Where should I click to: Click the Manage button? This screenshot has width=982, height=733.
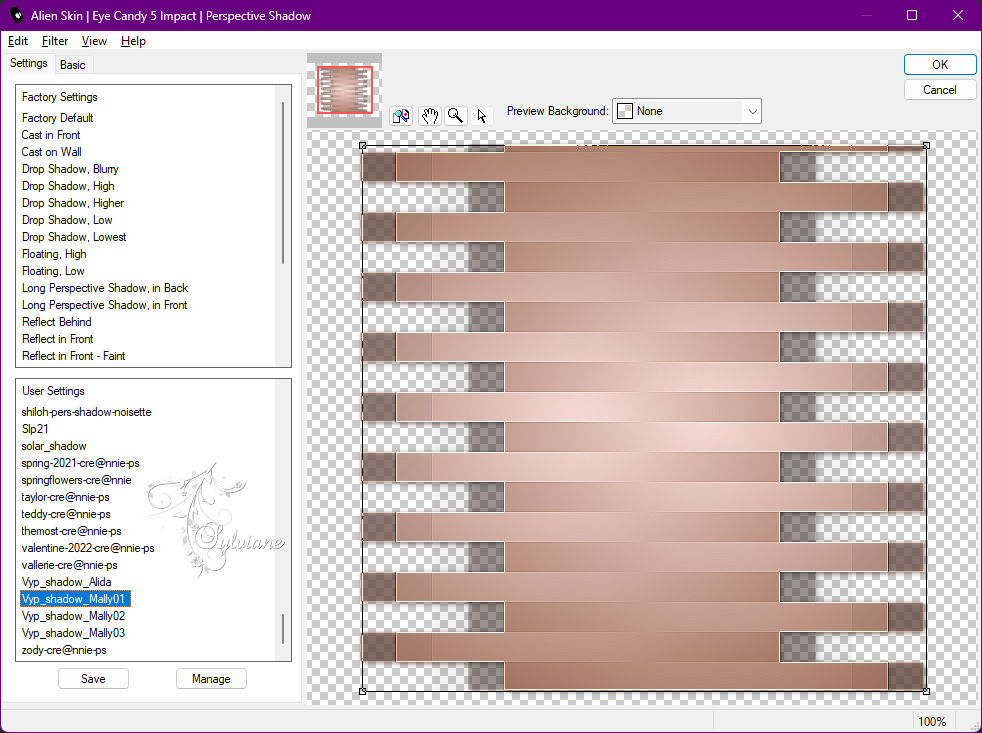point(211,678)
